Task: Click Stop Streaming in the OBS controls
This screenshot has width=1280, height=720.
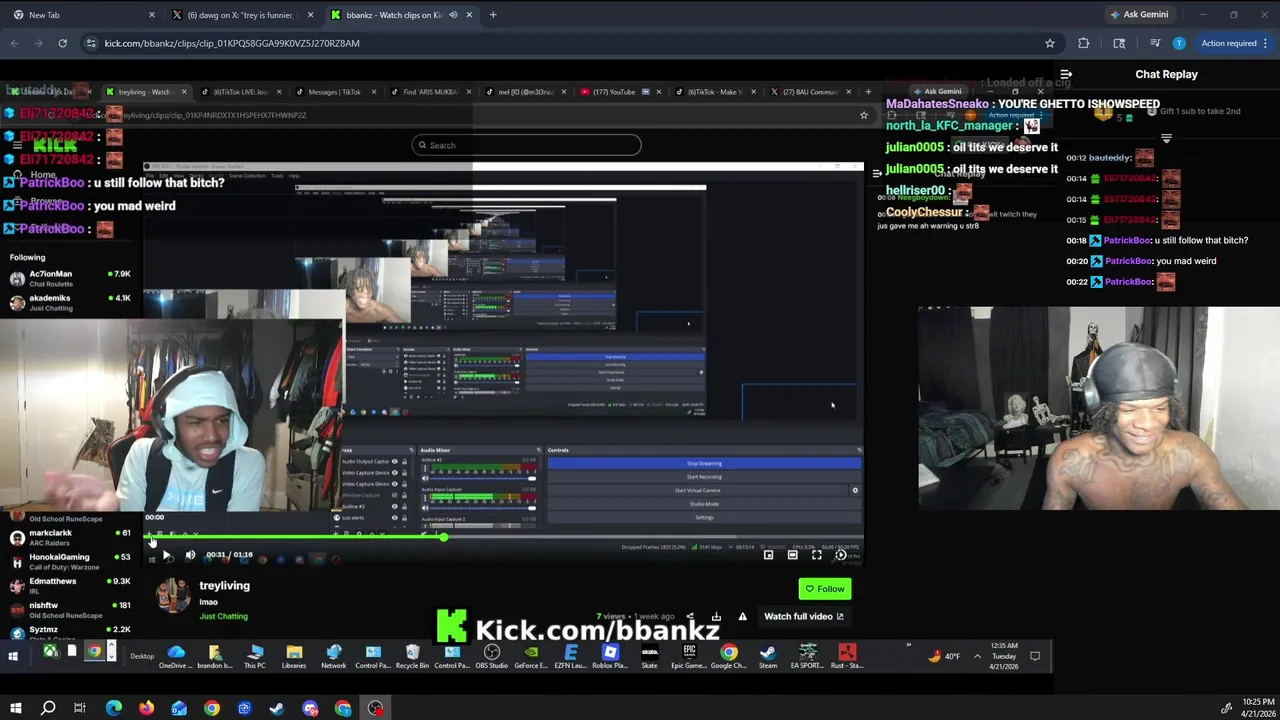Action: coord(704,463)
